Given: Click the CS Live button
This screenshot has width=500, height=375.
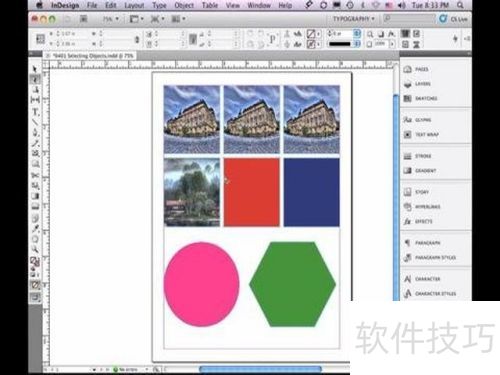Looking at the screenshot, I should tap(453, 19).
